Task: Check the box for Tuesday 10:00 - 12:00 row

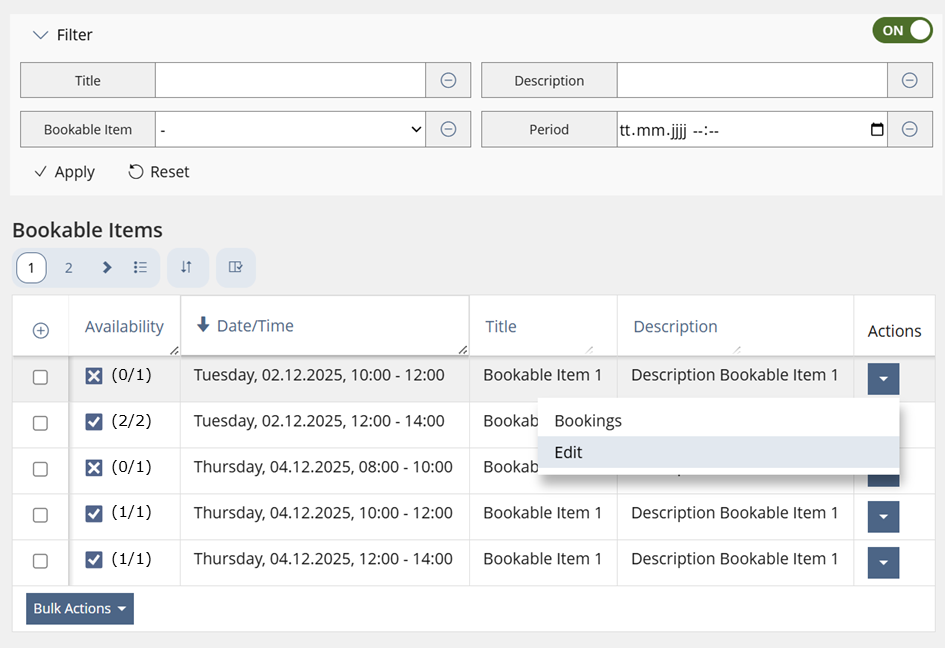Action: click(40, 378)
